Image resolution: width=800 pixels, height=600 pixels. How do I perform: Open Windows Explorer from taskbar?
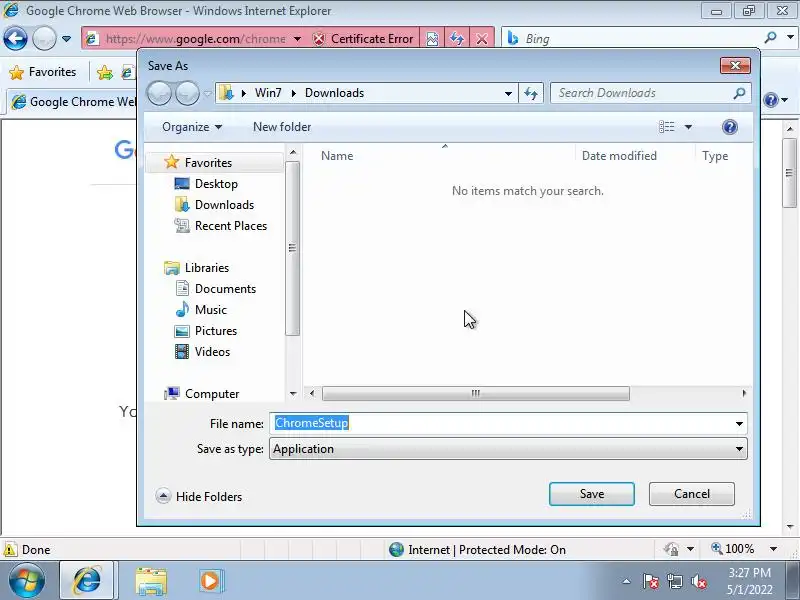click(x=151, y=581)
